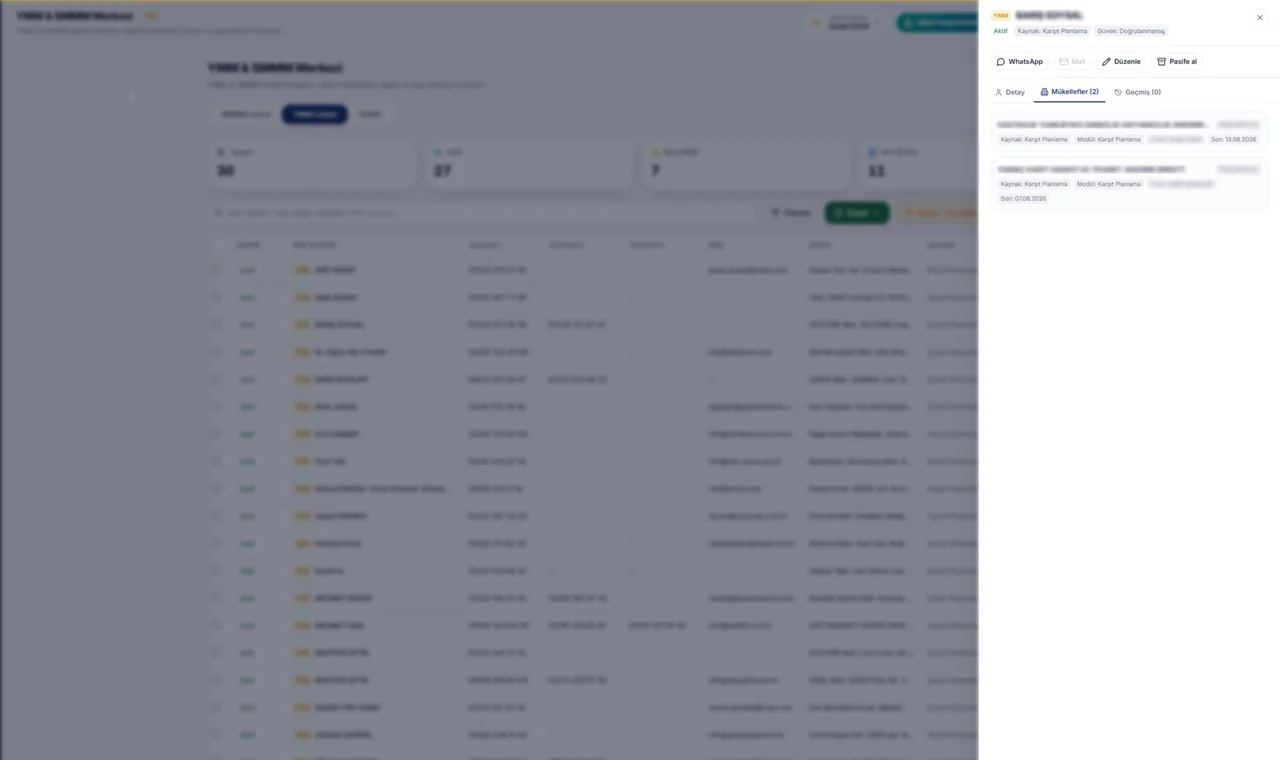The image size is (1280, 760).
Task: Click 'Modül: Karşıt Planlama' in the 07.08.2026 card
Action: [1109, 184]
